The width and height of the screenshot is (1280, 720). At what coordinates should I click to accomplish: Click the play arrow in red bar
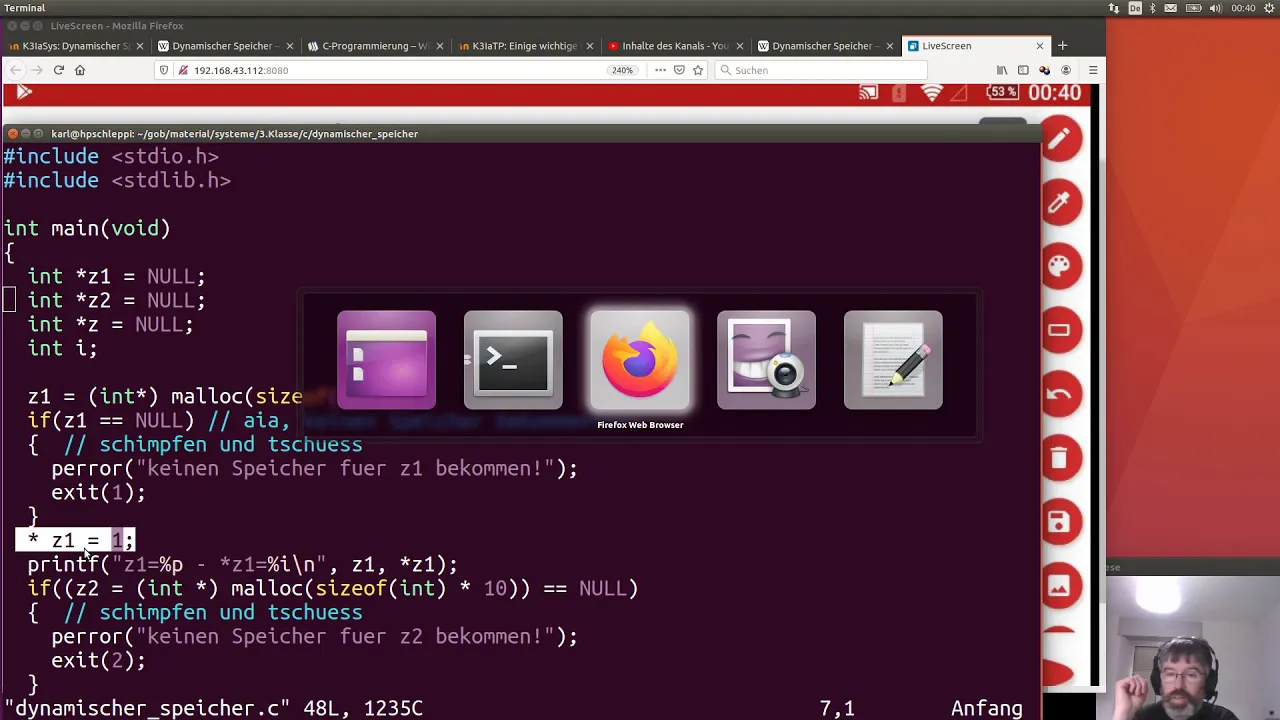24,92
